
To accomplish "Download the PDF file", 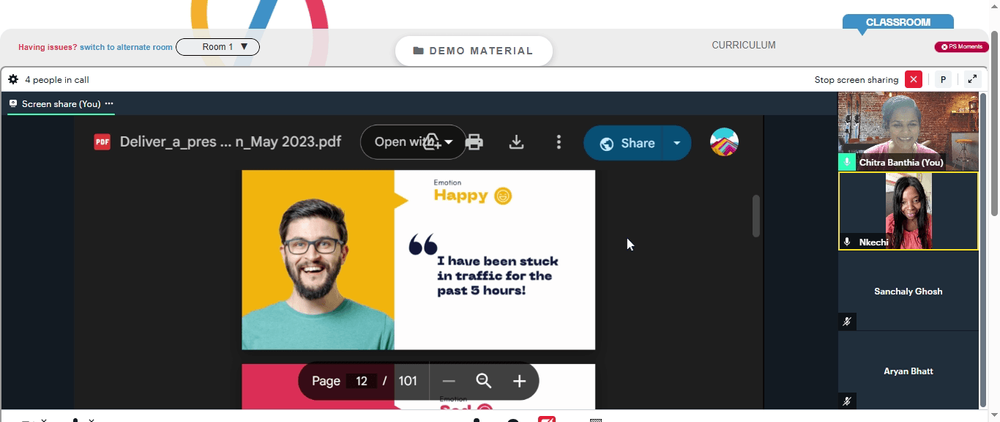I will 516,142.
